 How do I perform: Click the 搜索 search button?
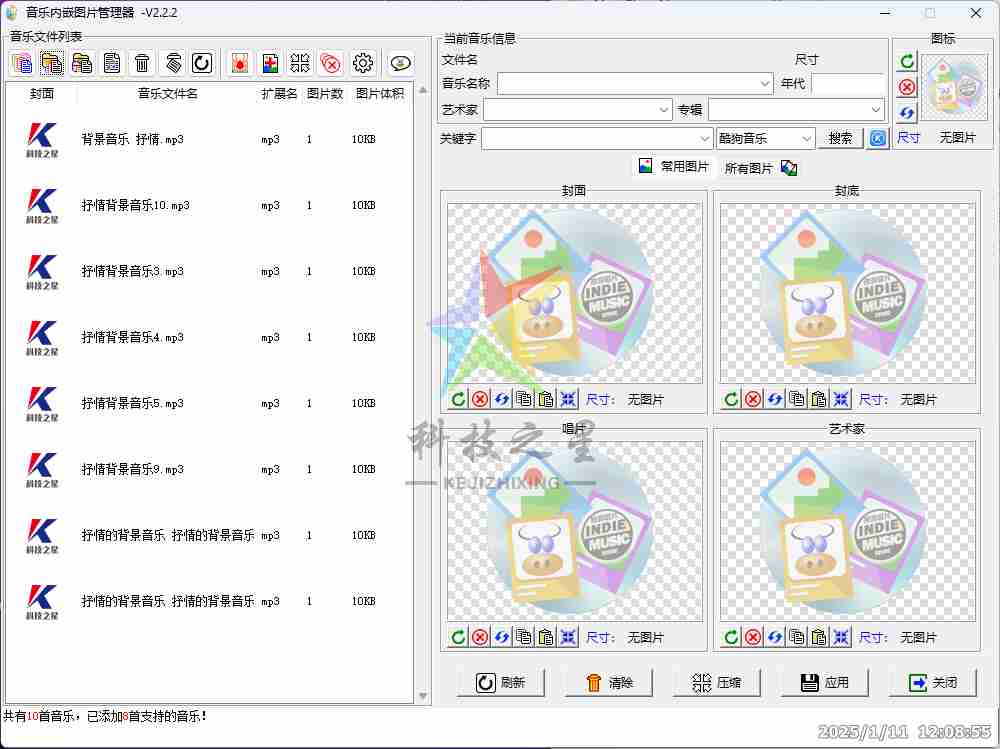(x=840, y=138)
